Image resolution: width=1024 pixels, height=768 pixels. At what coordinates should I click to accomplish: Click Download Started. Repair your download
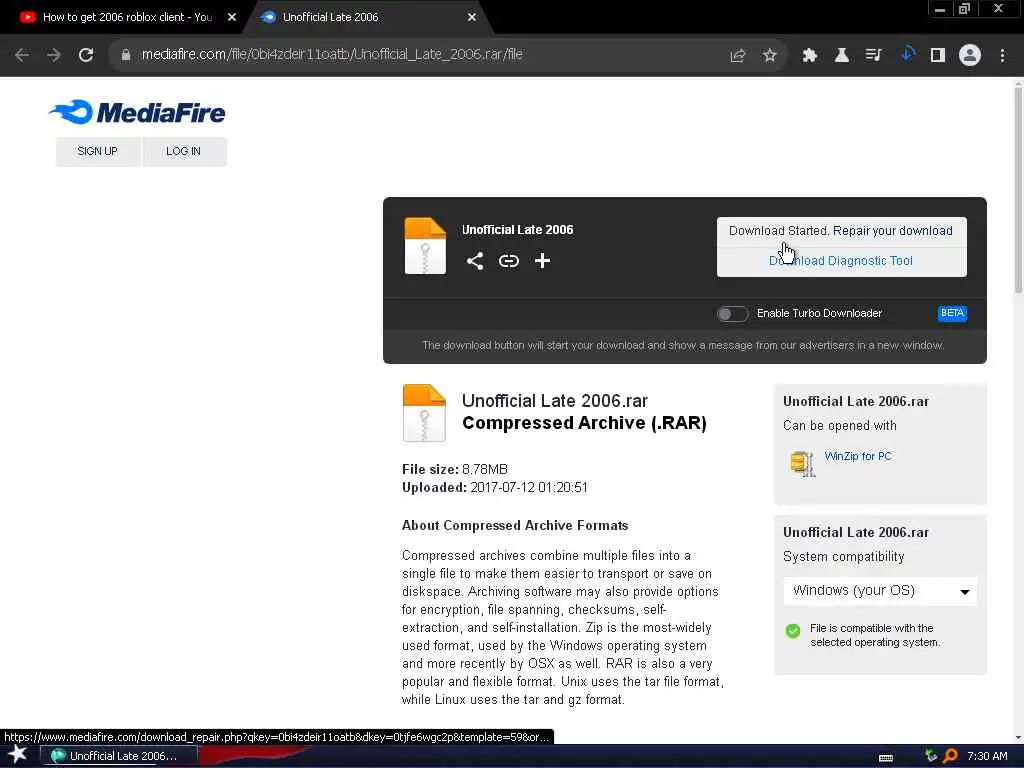[841, 231]
